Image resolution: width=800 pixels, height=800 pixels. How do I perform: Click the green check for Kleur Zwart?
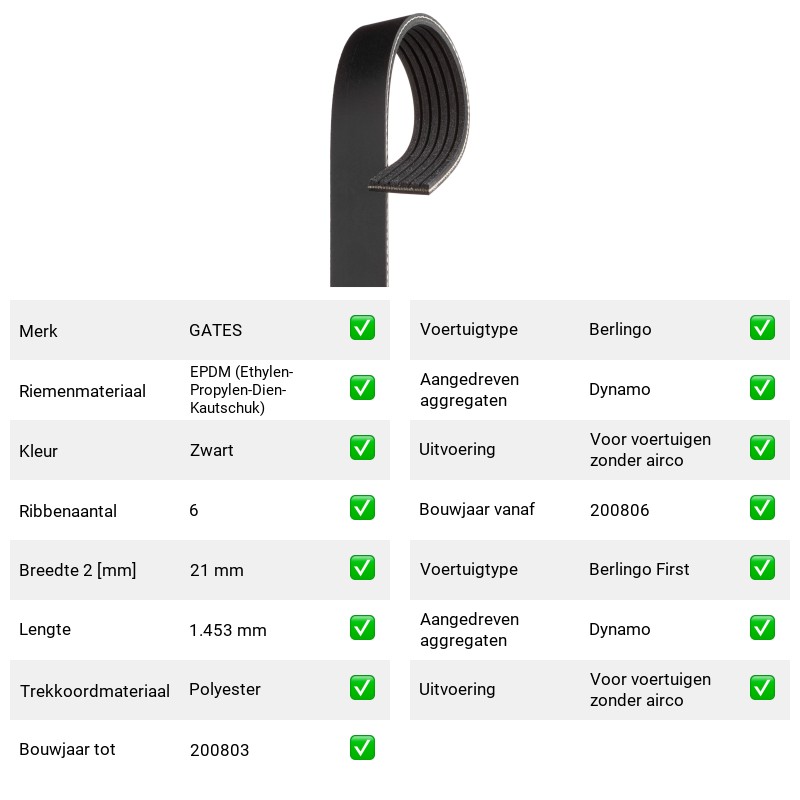point(362,447)
